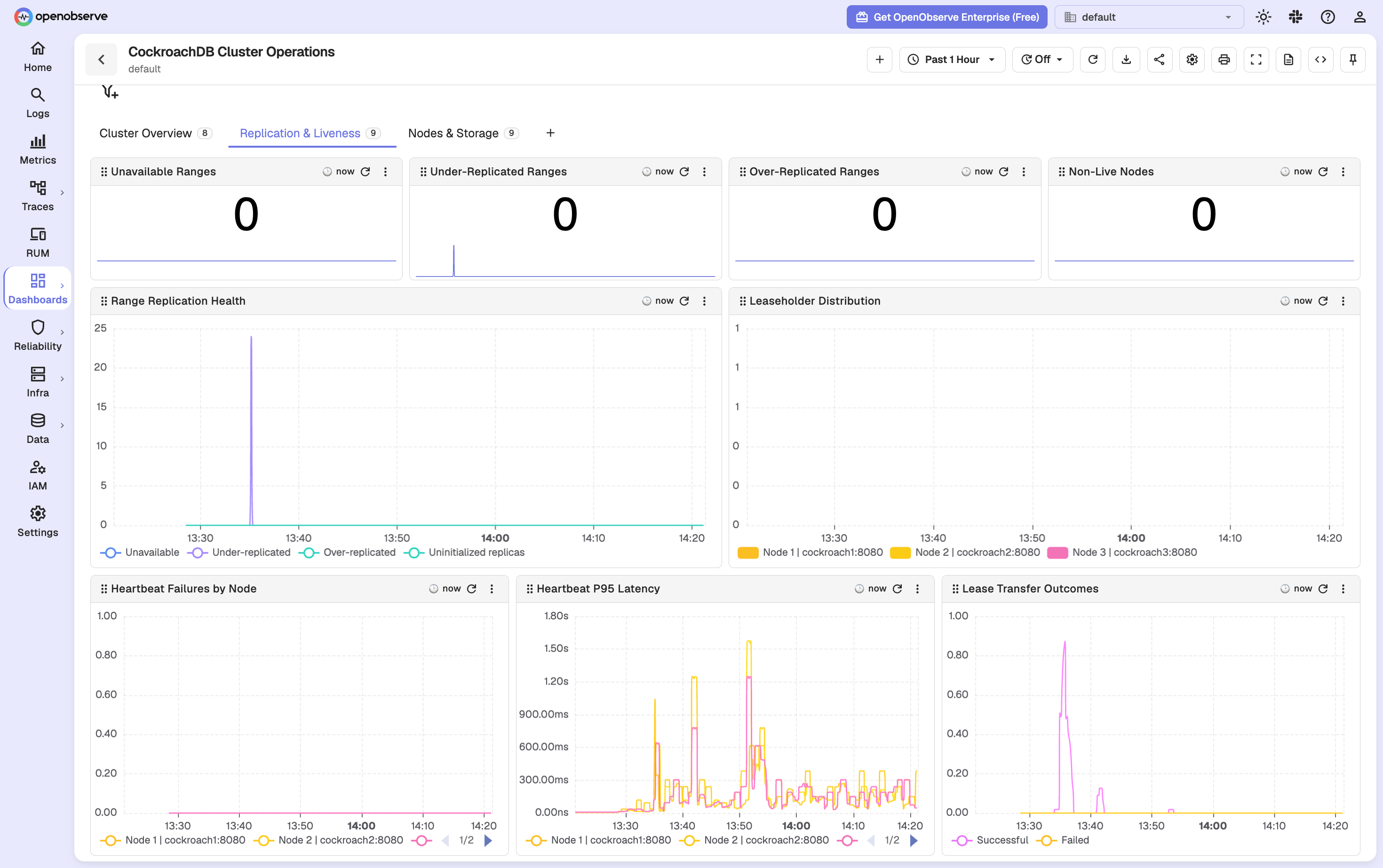Open Logs in the sidebar
Image resolution: width=1383 pixels, height=868 pixels.
pyautogui.click(x=38, y=103)
